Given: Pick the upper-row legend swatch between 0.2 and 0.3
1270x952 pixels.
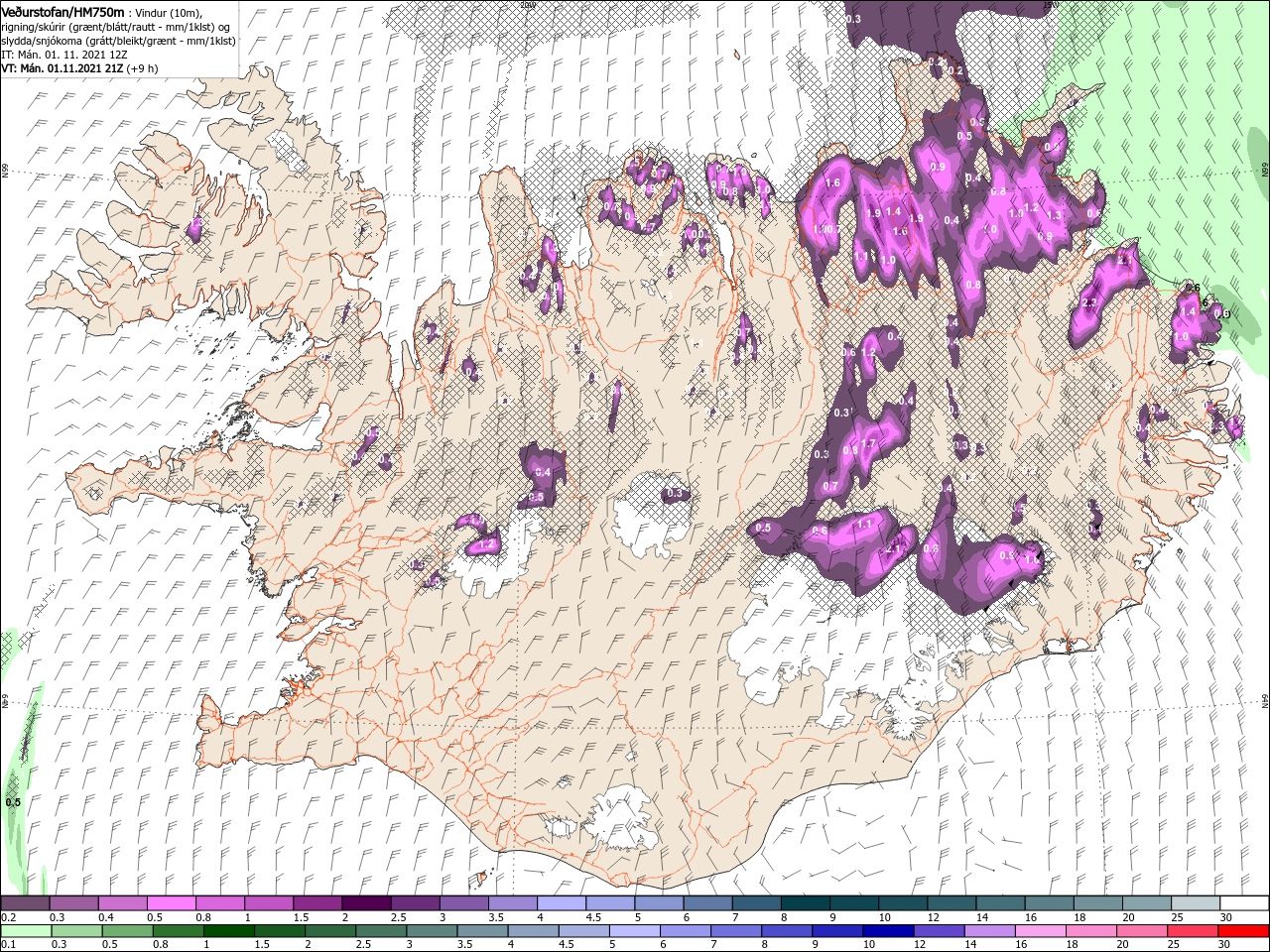Looking at the screenshot, I should click(25, 903).
